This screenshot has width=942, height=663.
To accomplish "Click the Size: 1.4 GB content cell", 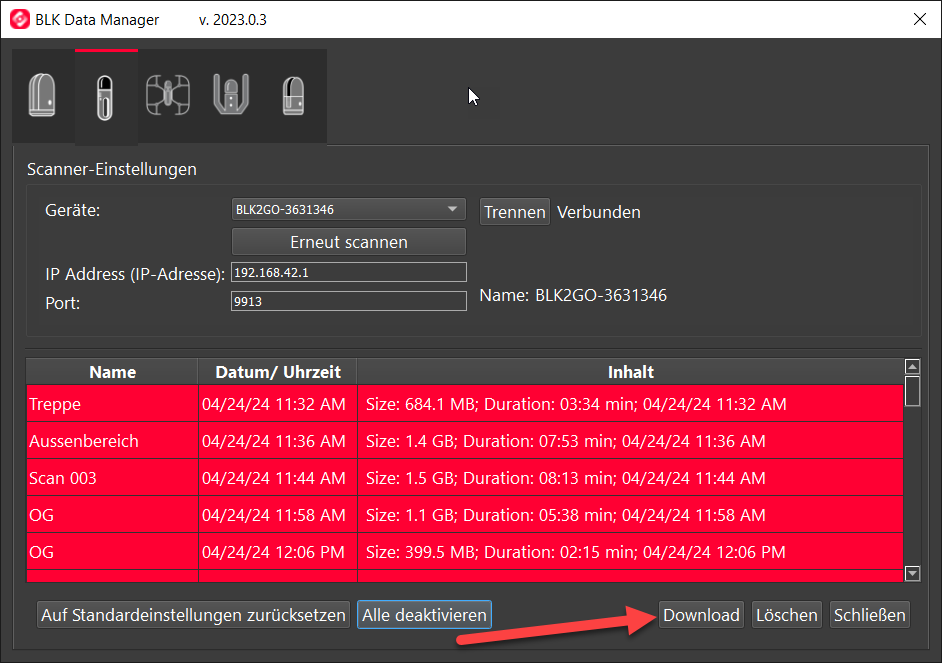I will point(630,441).
